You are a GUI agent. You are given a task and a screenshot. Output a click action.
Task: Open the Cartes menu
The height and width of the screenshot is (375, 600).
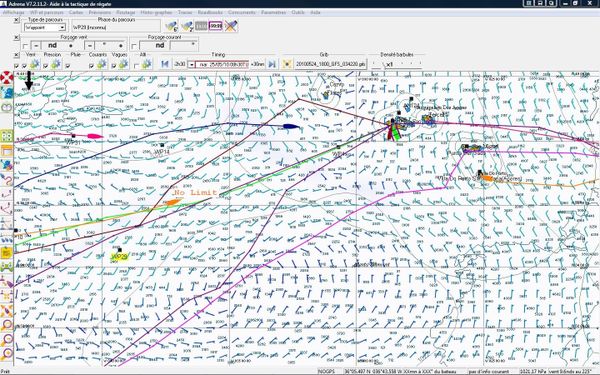(76, 13)
